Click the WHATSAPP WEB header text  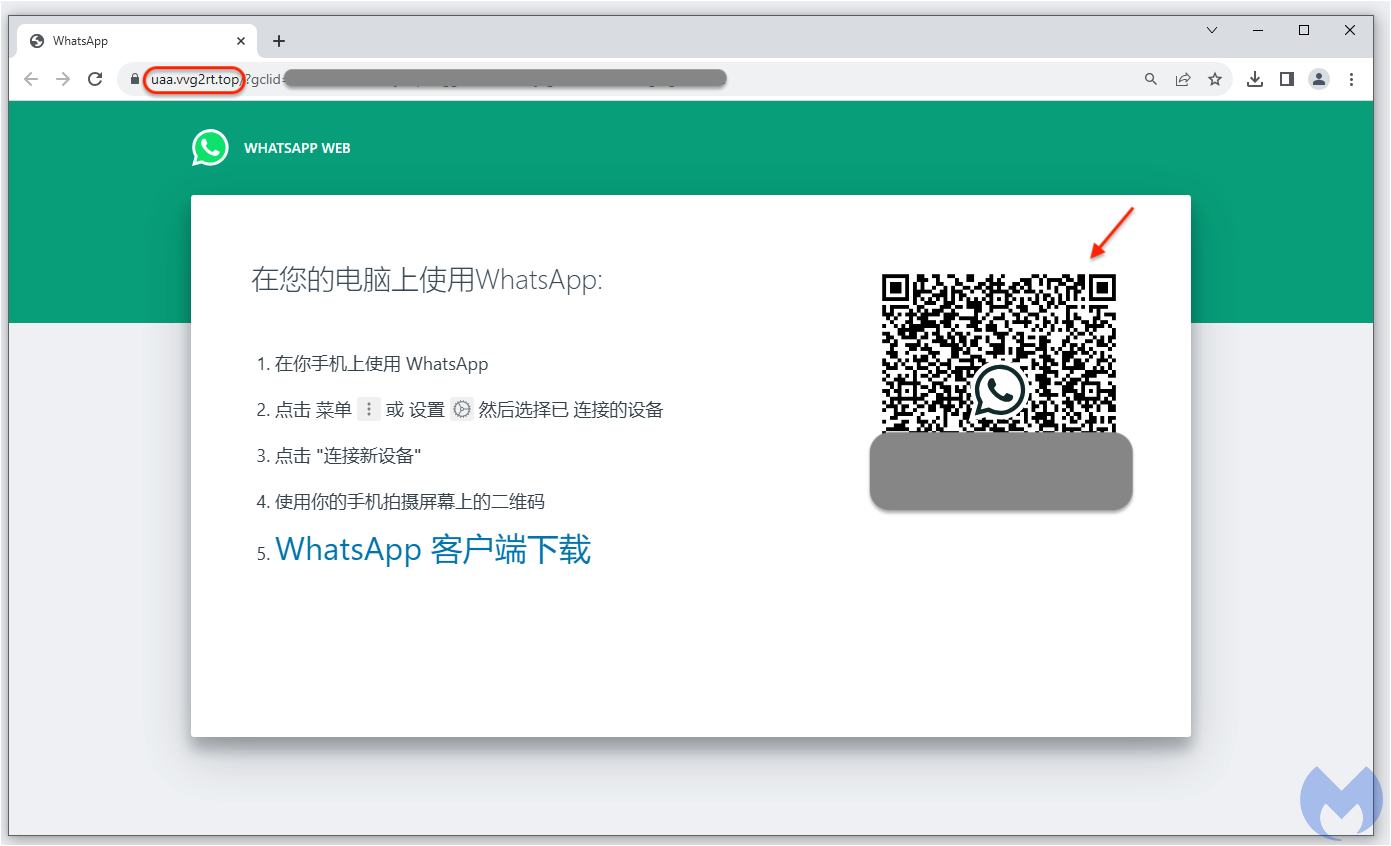(297, 148)
